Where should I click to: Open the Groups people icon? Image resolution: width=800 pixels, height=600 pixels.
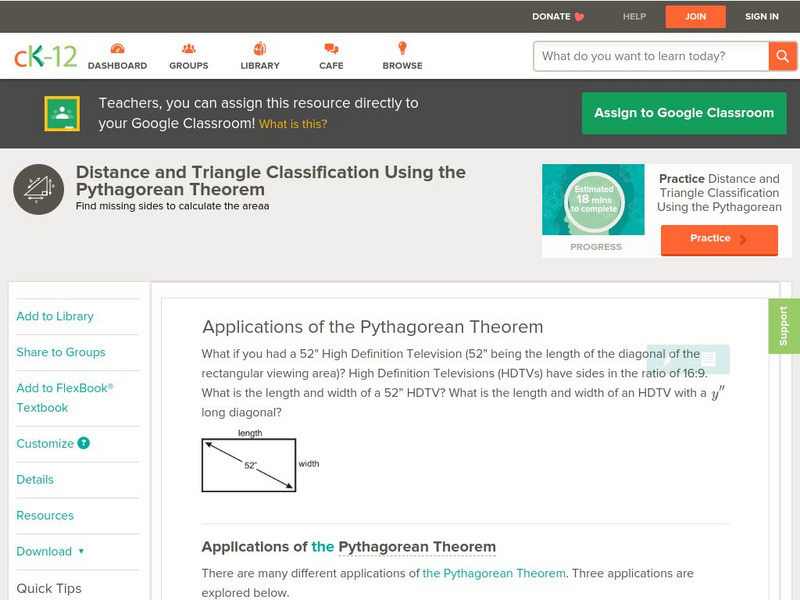coord(189,48)
